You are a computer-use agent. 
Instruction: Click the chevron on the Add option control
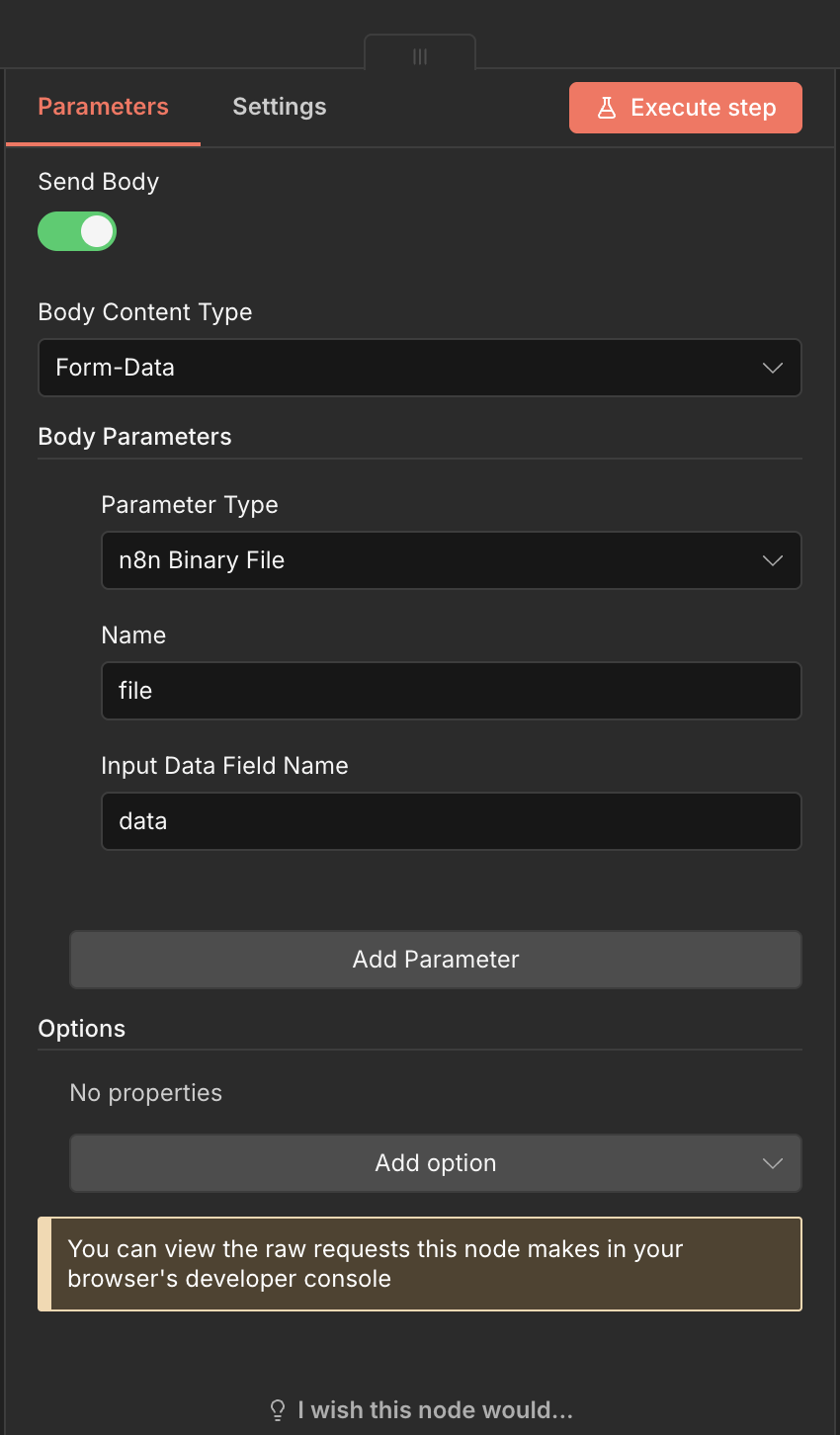773,1163
